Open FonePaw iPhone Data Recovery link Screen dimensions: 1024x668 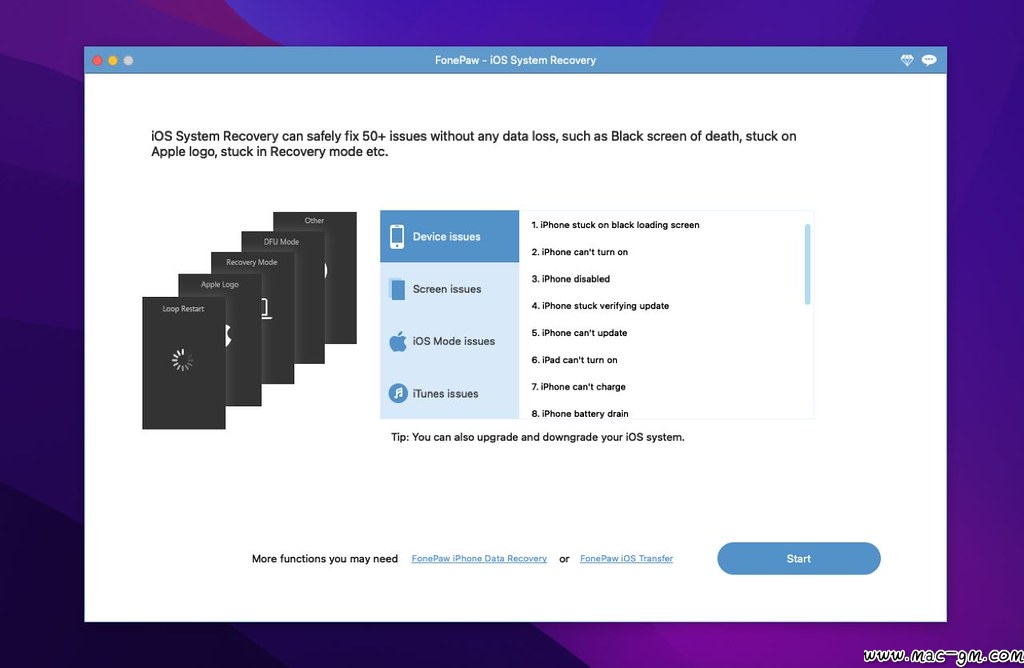[x=479, y=559]
